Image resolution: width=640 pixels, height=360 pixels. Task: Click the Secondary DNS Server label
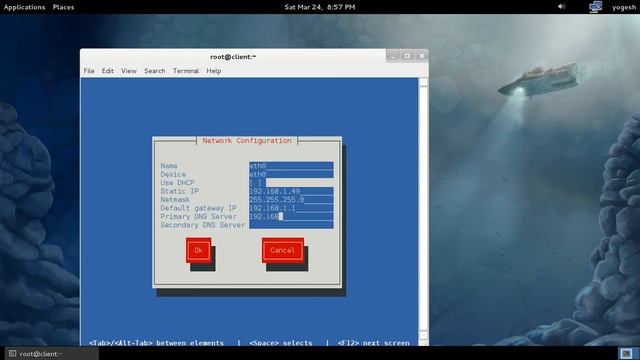click(x=202, y=225)
